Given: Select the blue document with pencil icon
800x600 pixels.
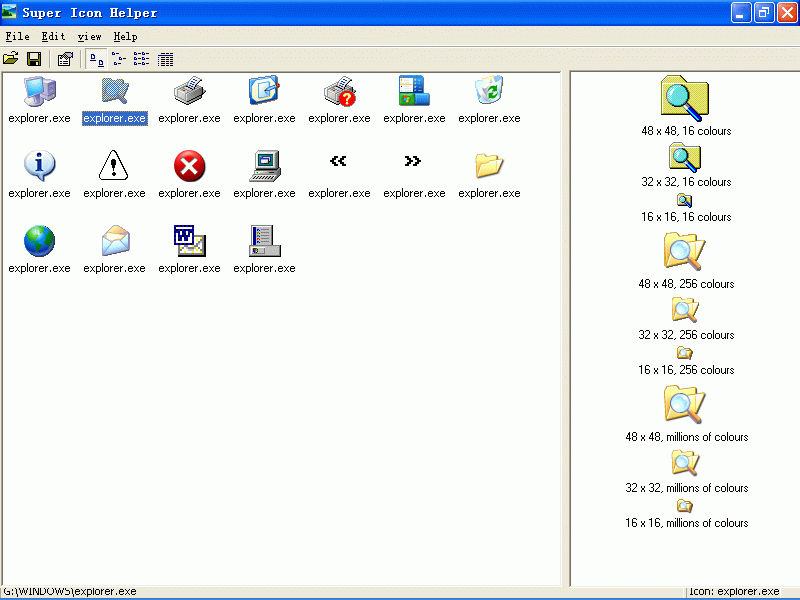Looking at the screenshot, I should [x=264, y=91].
